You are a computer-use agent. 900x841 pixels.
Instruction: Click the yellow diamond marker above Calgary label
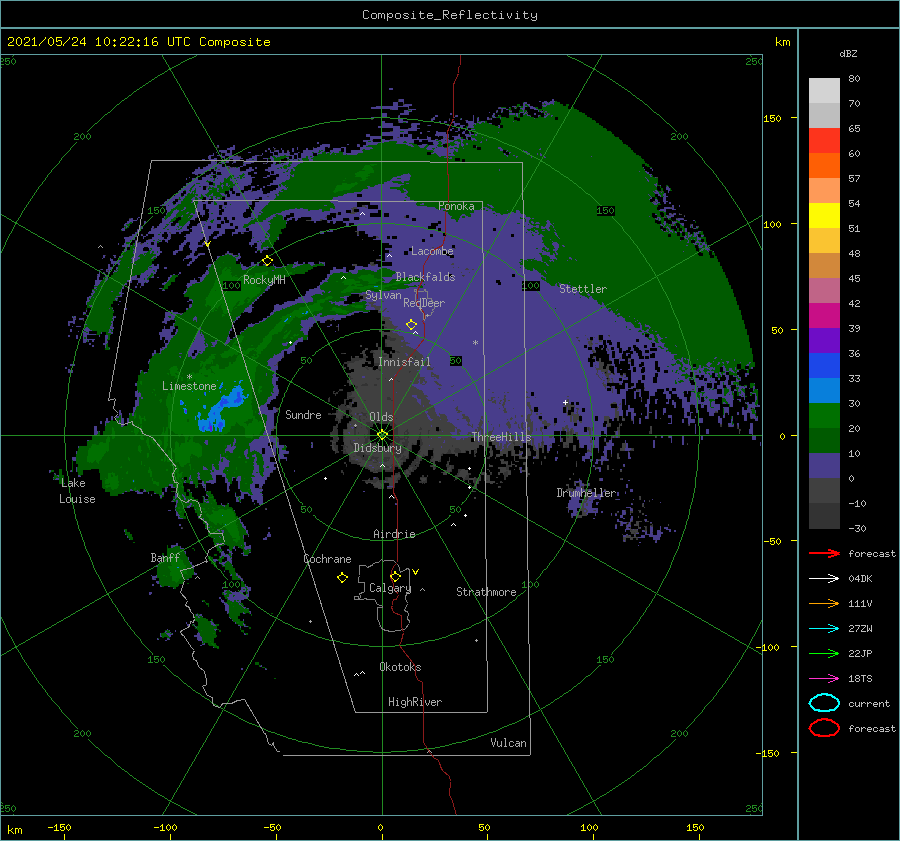395,576
